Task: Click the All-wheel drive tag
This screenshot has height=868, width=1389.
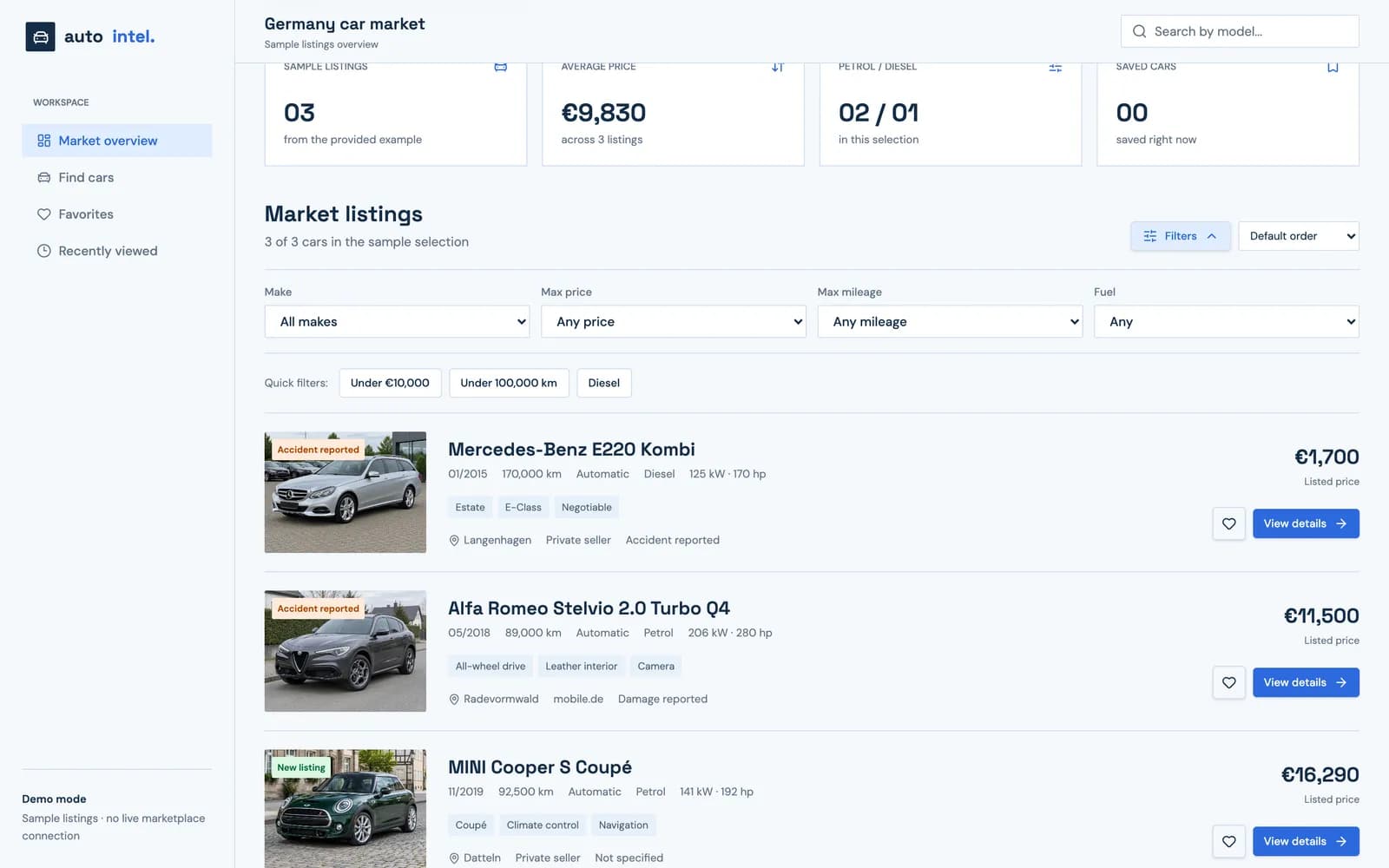Action: 490,667
